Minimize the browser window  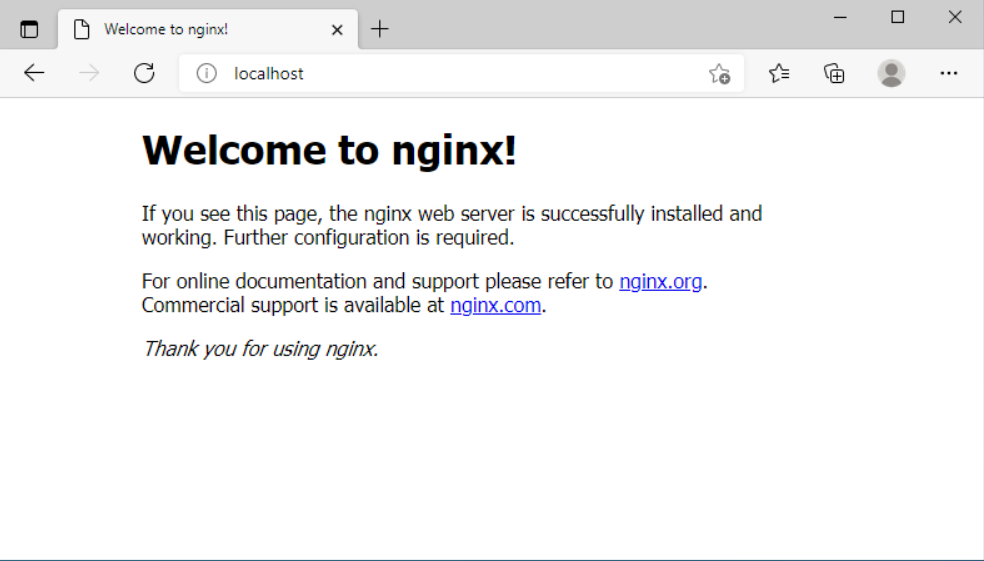click(840, 18)
